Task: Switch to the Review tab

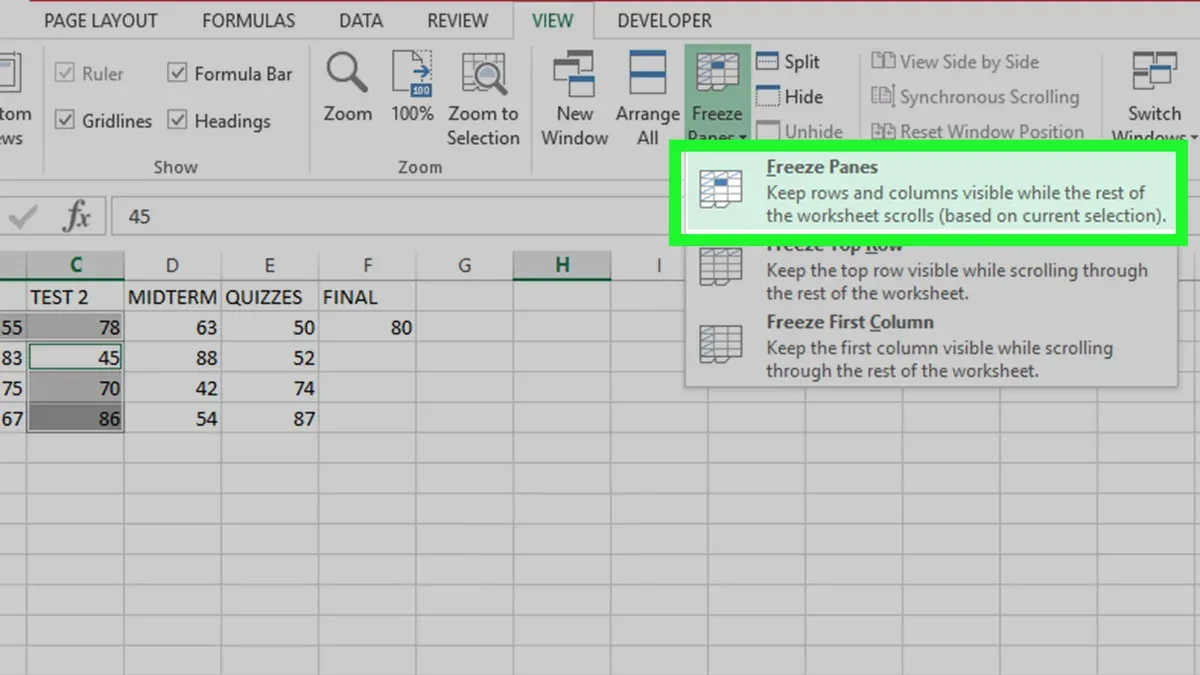Action: [x=457, y=21]
